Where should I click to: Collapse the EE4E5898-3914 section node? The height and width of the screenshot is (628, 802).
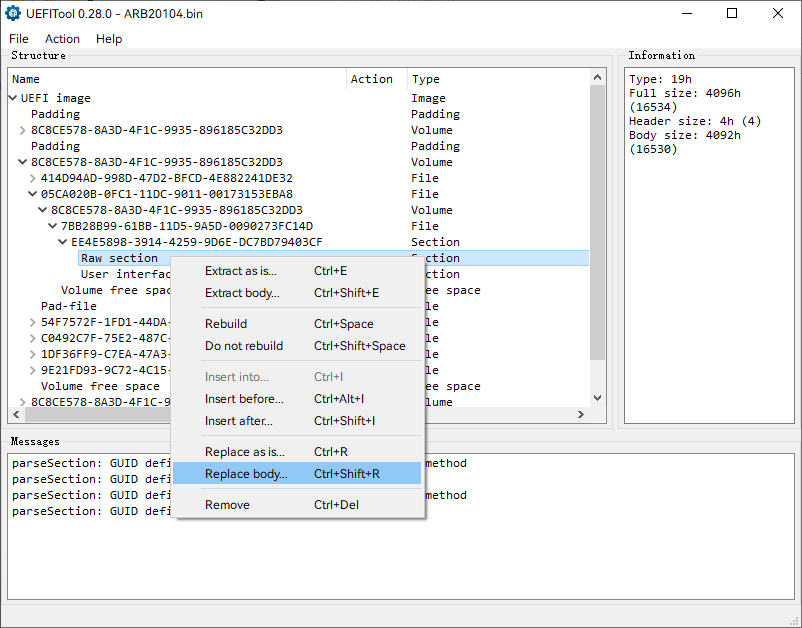click(x=63, y=242)
